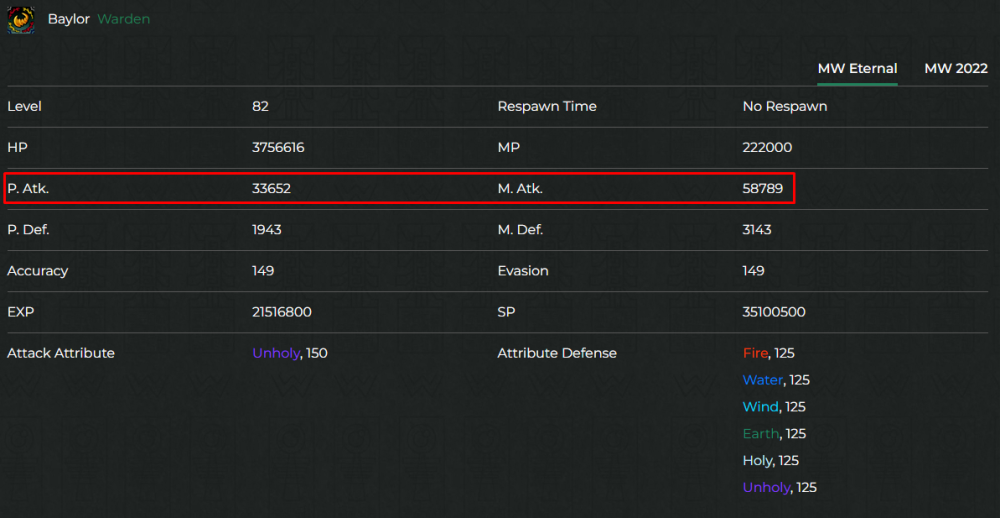Click the M. Def. value 3143
This screenshot has height=518, width=1000.
pyautogui.click(x=758, y=230)
